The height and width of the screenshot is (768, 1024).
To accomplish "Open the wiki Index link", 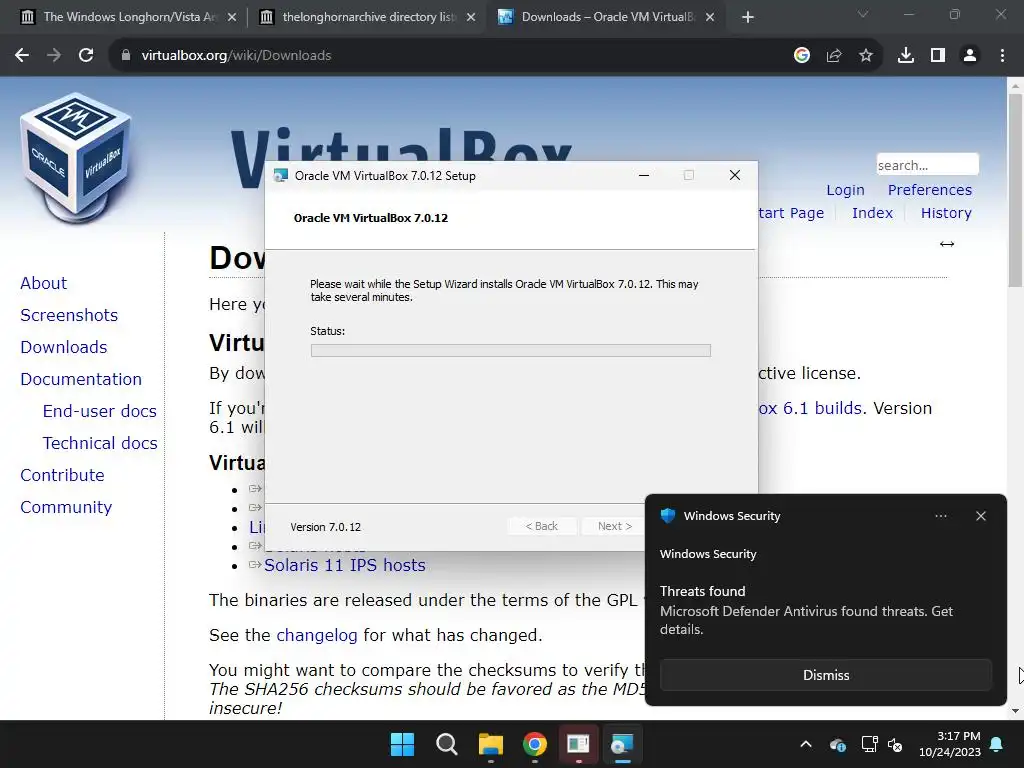I will (872, 213).
